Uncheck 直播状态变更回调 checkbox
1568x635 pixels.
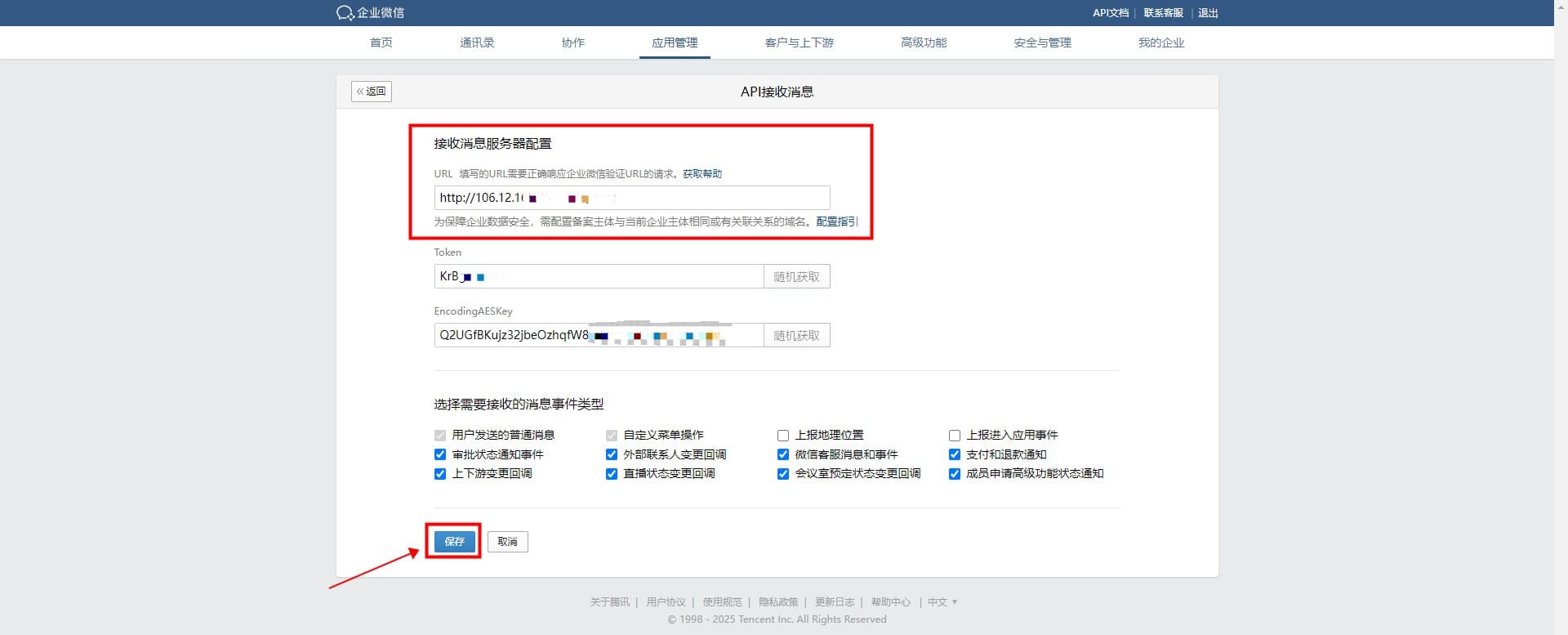point(612,474)
